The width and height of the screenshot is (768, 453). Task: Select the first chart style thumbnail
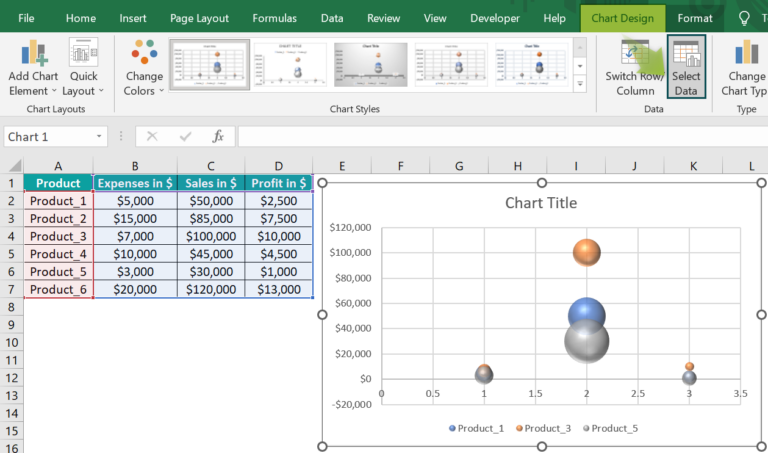tap(210, 65)
